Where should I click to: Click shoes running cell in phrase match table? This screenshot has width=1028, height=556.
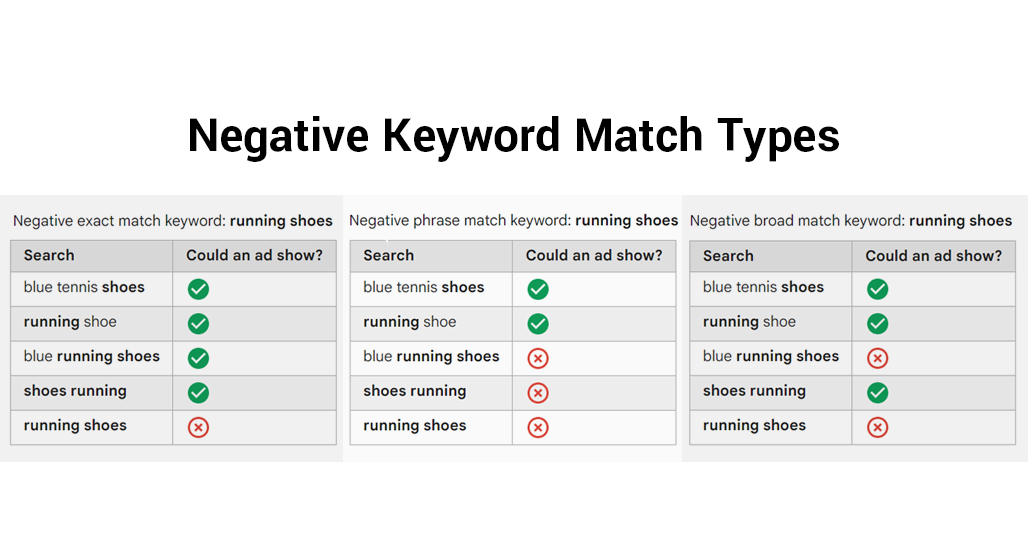pyautogui.click(x=431, y=393)
